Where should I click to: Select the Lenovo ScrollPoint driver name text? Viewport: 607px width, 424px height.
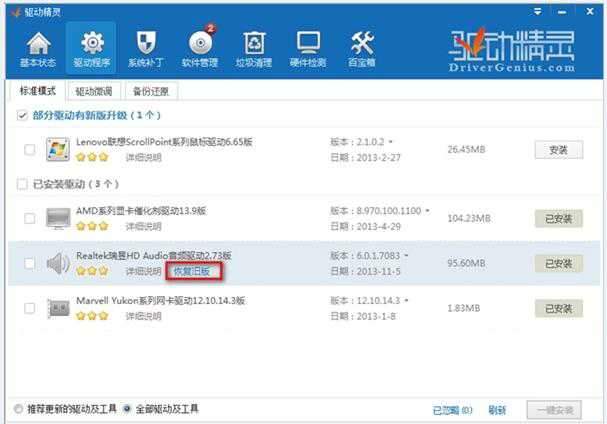click(x=164, y=142)
